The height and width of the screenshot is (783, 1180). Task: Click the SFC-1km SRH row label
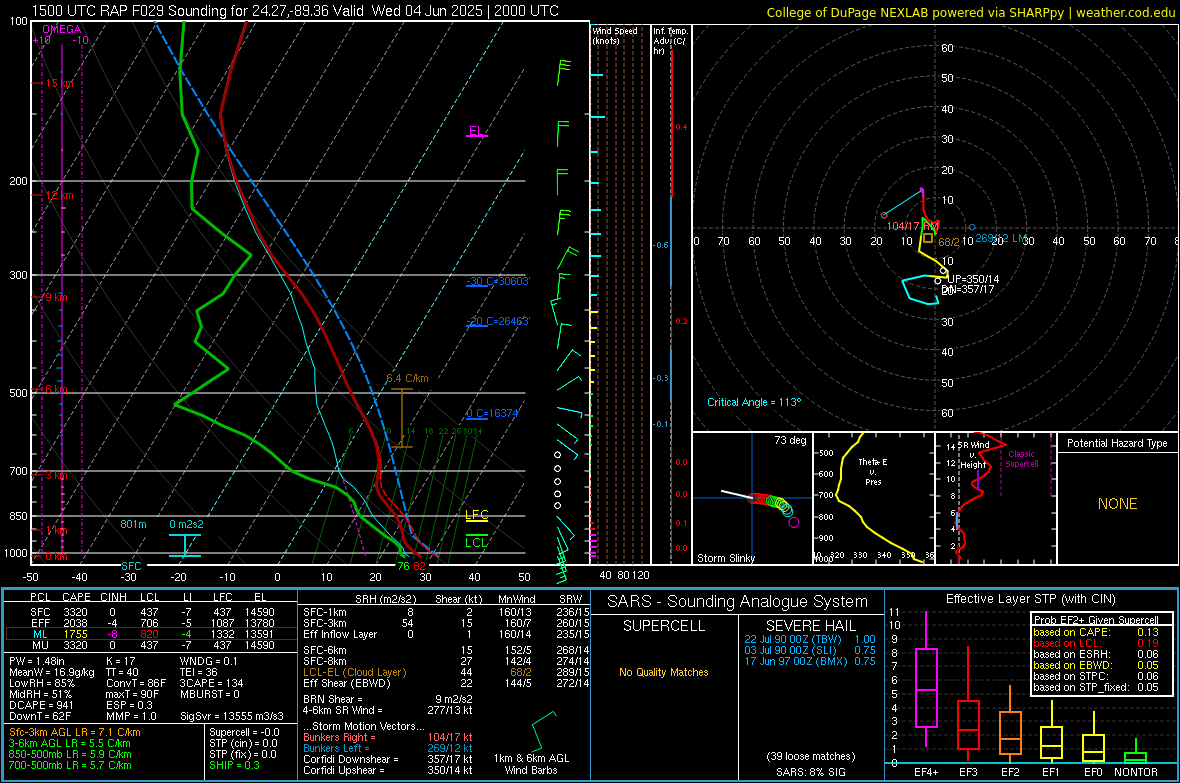pos(325,612)
